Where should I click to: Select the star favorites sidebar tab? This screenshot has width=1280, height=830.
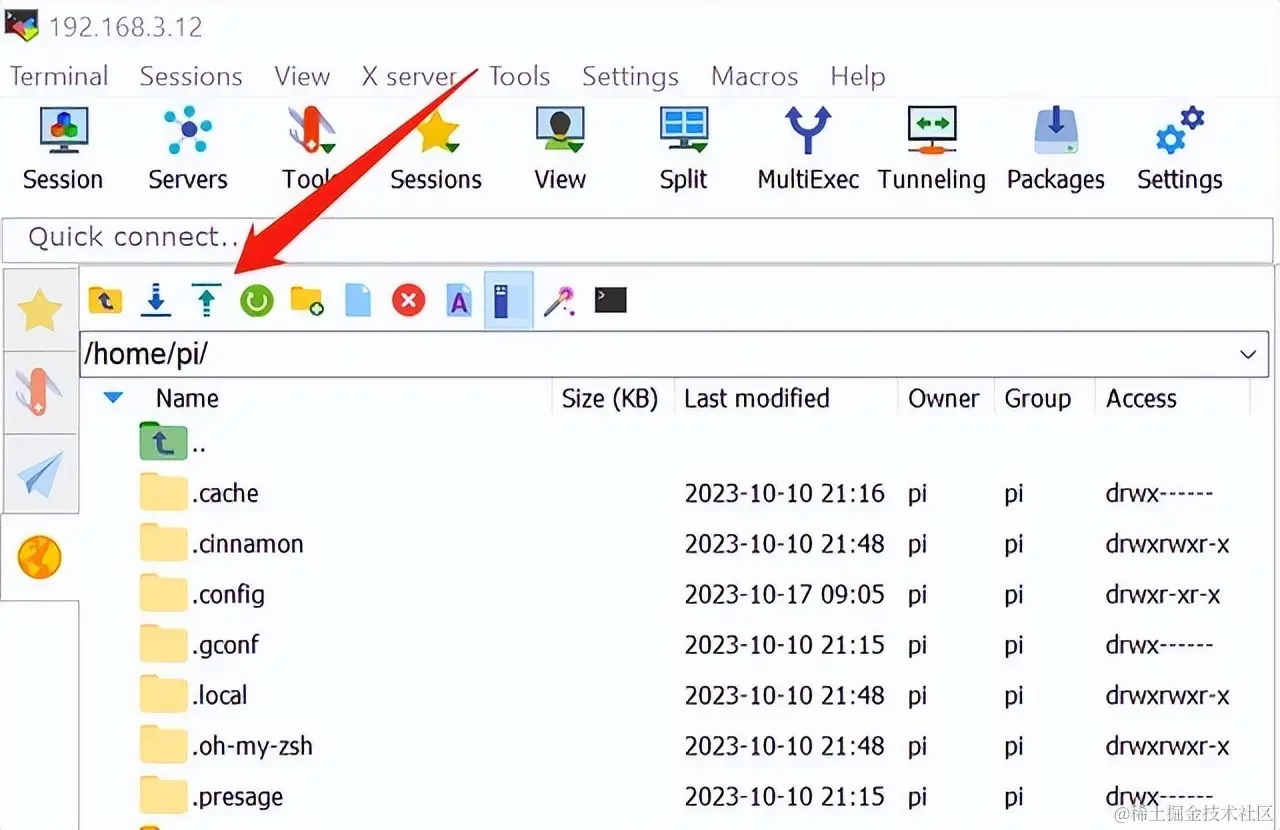40,310
